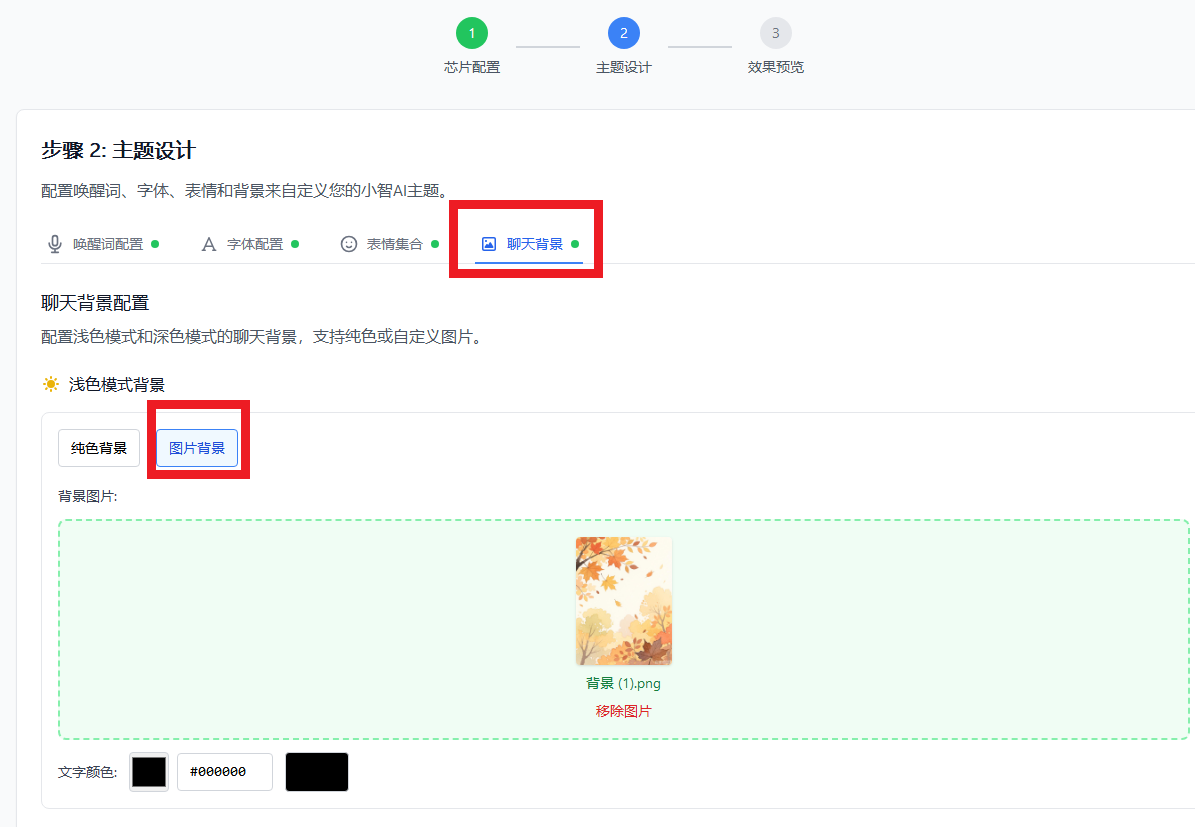Open the small text color picker swatch
Image resolution: width=1195 pixels, height=827 pixels.
[149, 772]
